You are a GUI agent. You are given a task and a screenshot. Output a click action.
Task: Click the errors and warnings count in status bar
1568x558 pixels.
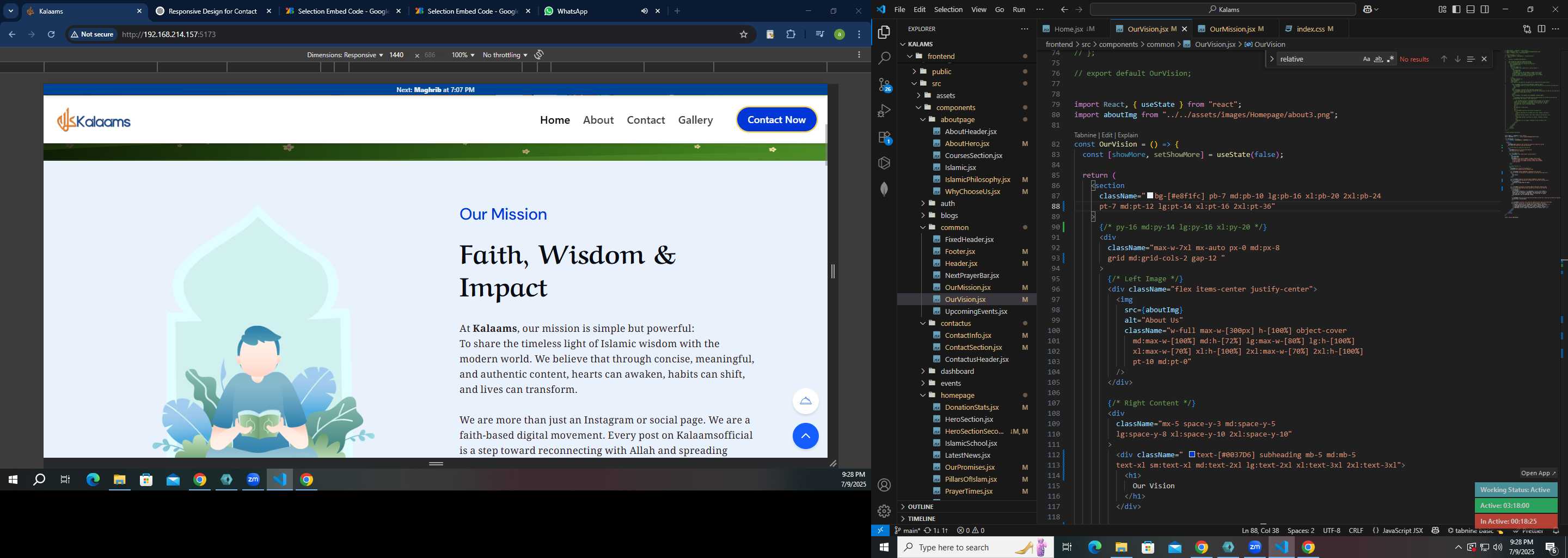970,531
